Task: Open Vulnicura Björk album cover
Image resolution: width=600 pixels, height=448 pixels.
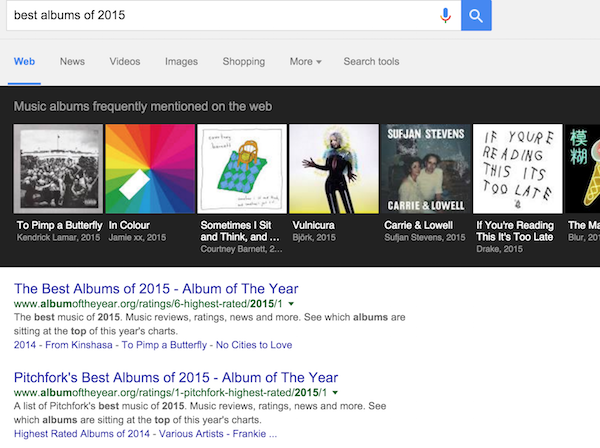Action: 334,169
